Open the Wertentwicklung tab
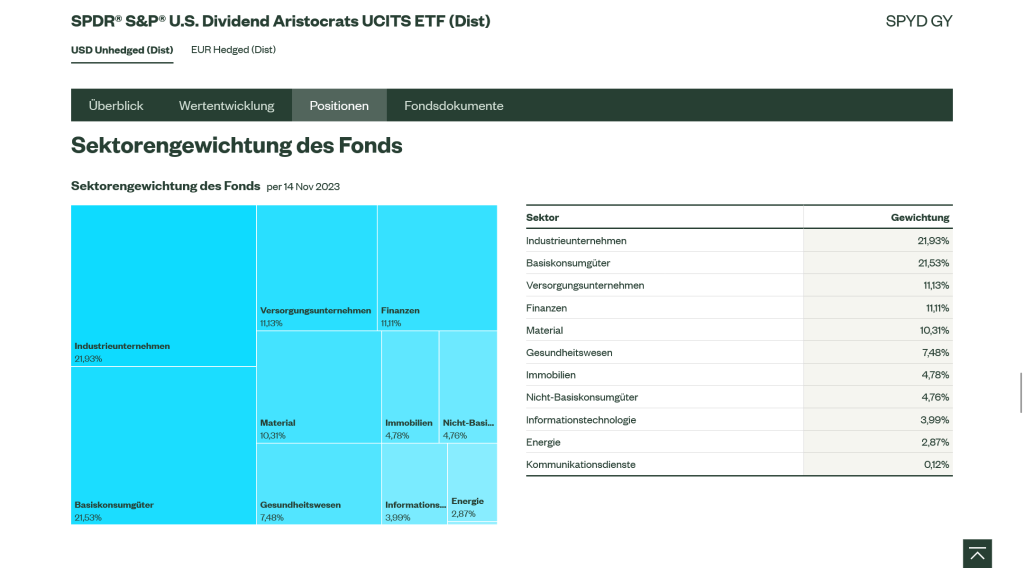 coord(227,105)
